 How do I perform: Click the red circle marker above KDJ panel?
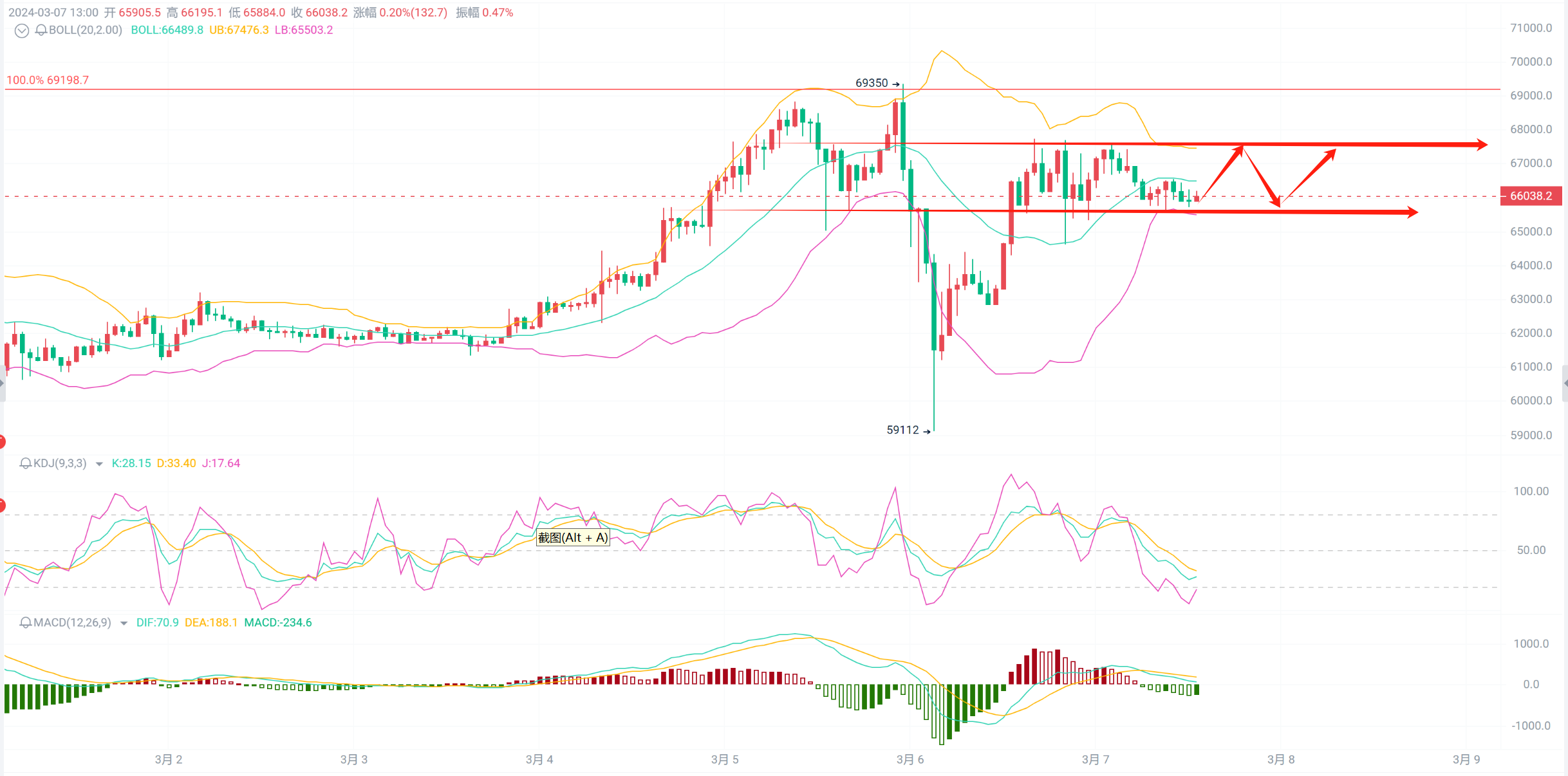pos(2,441)
